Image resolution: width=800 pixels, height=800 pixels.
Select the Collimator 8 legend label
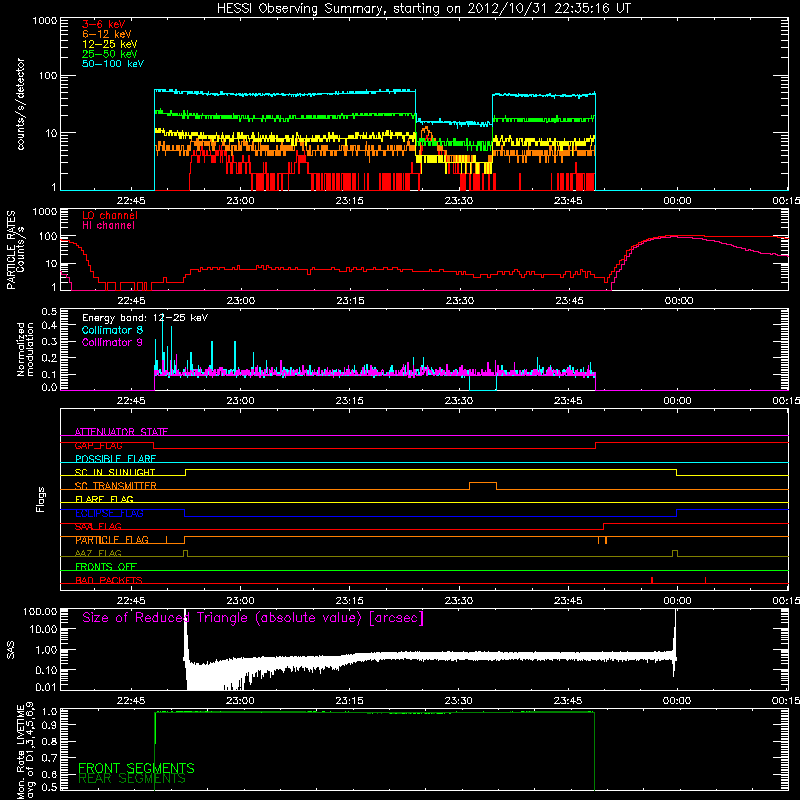tap(112, 330)
